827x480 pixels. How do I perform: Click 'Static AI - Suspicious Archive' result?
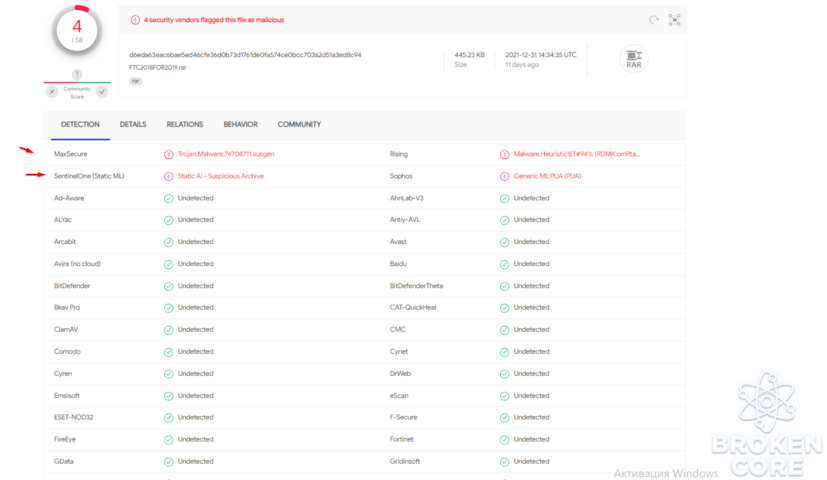click(x=220, y=176)
